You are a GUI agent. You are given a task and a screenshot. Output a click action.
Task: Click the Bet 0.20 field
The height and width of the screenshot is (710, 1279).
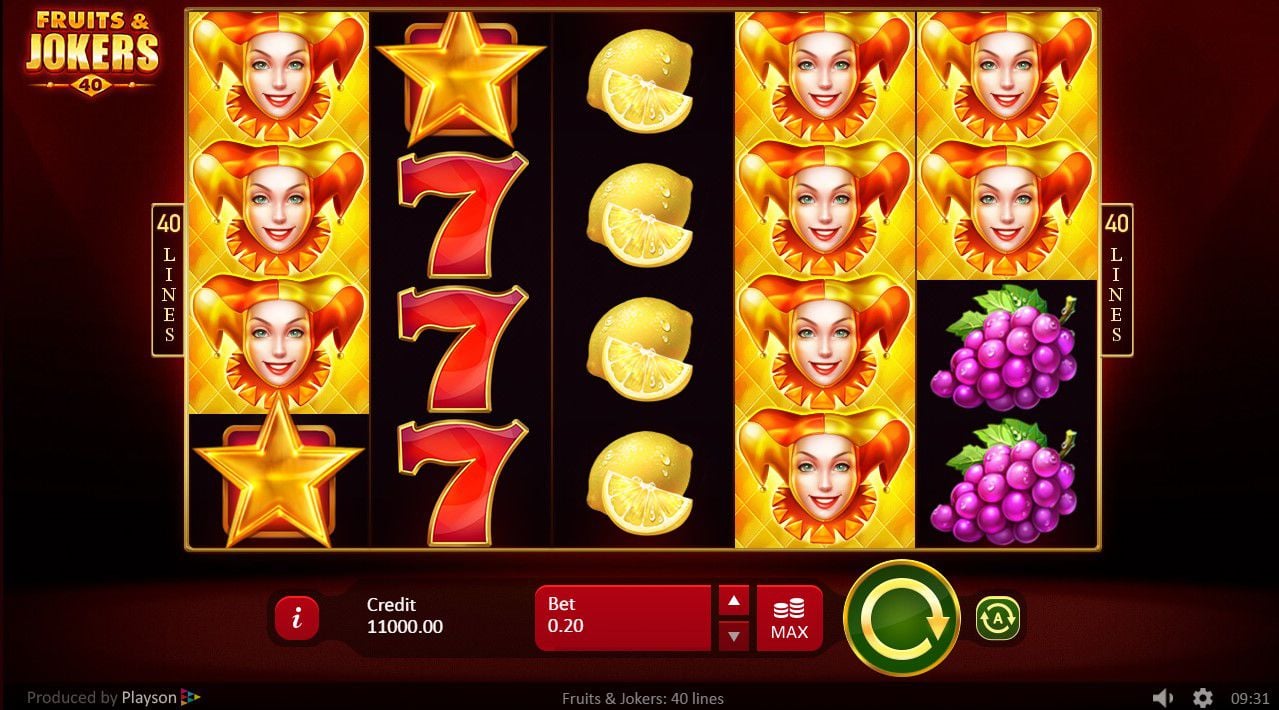(x=623, y=618)
